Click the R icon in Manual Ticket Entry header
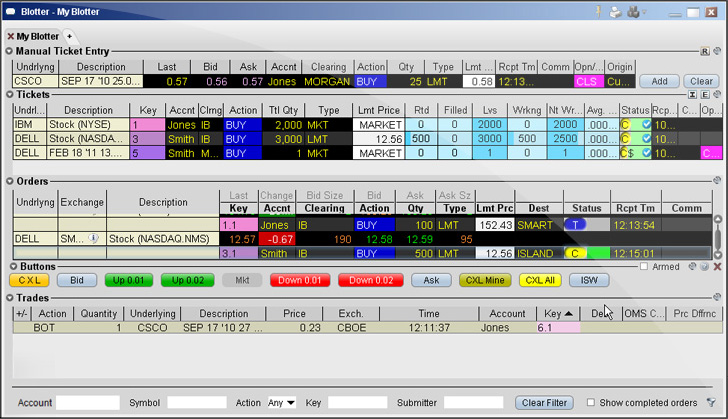728x419 pixels. [705, 52]
